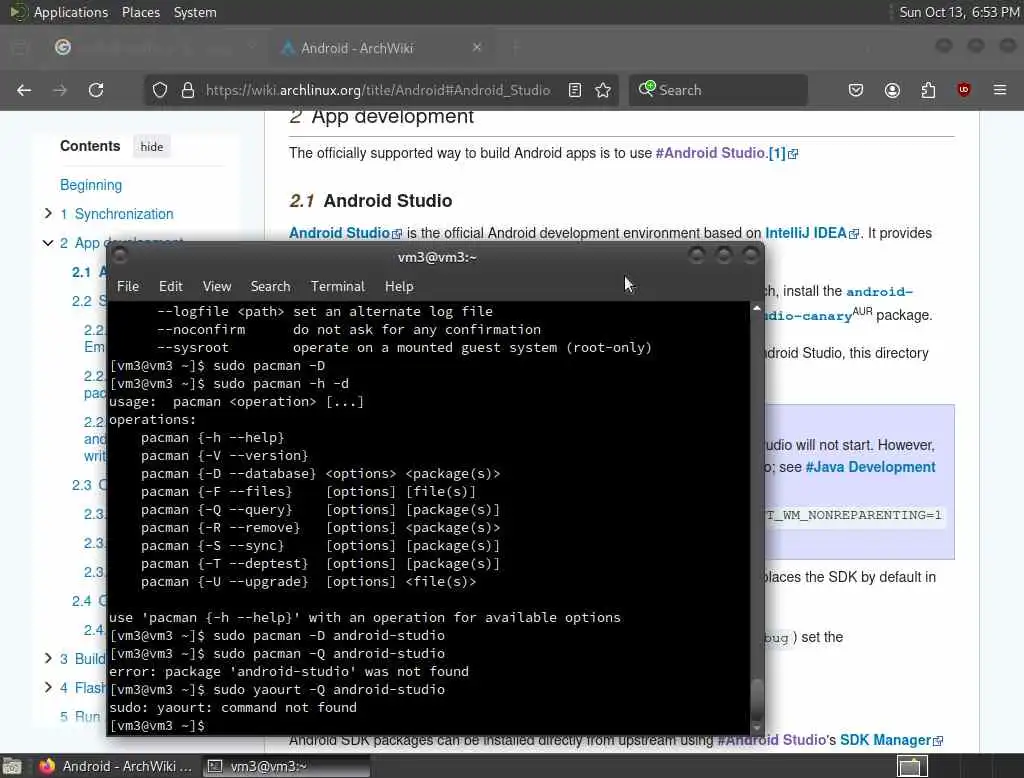Open terminal Edit menu
The image size is (1024, 778).
click(x=170, y=286)
